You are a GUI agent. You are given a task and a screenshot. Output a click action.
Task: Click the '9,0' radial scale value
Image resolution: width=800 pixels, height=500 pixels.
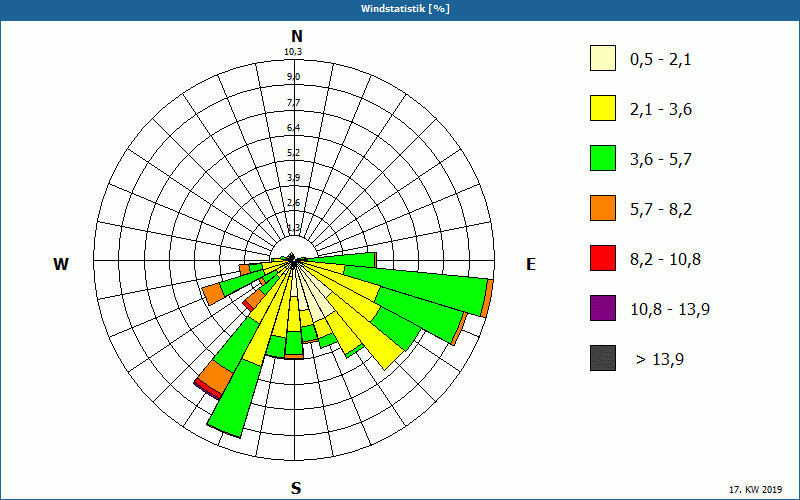[x=293, y=77]
